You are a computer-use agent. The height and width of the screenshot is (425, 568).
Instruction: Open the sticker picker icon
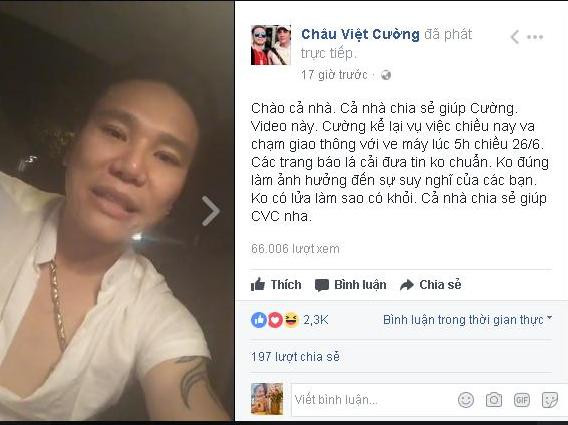[550, 400]
